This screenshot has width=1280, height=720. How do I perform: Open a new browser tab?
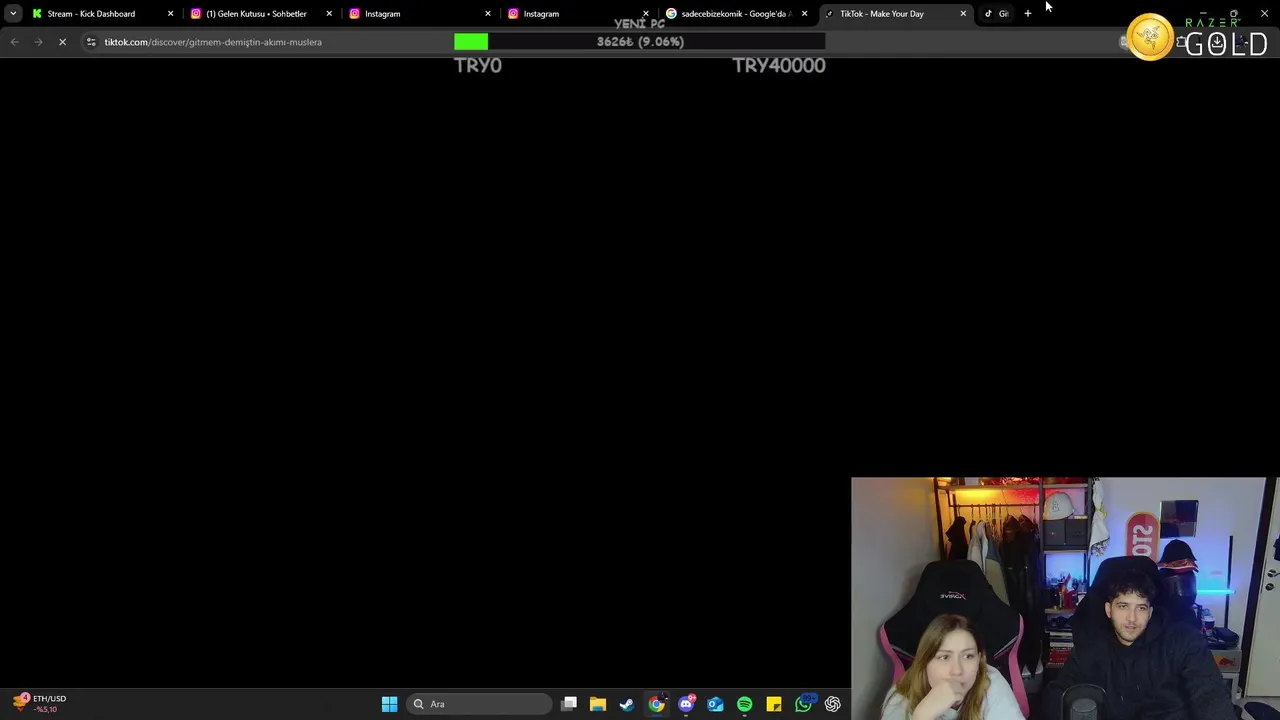pos(1027,14)
